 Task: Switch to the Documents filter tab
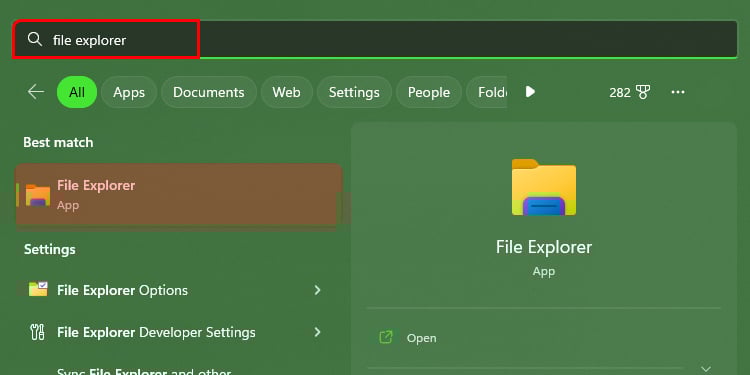pyautogui.click(x=209, y=92)
